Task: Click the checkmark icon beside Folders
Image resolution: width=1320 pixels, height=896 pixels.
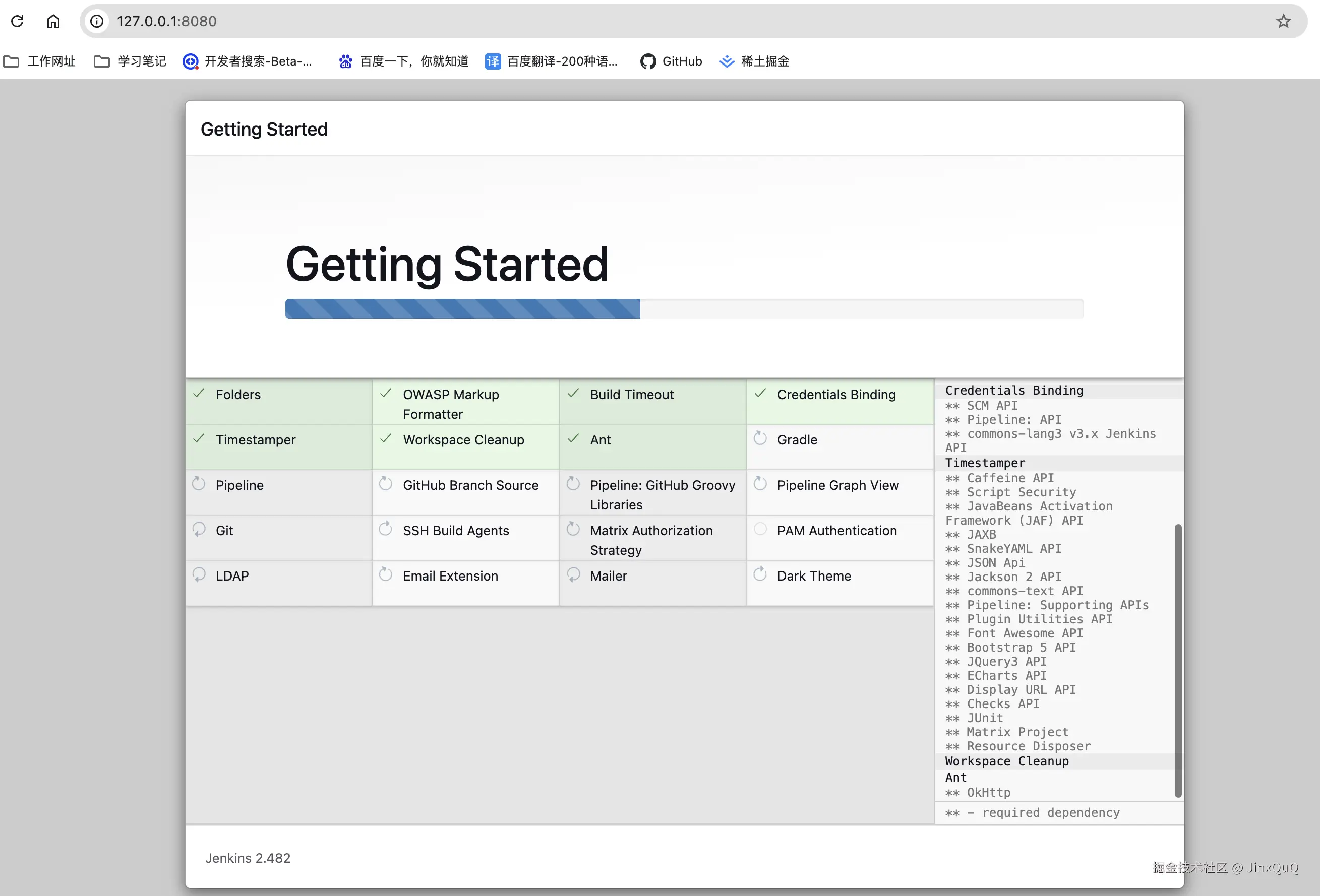Action: pos(199,393)
